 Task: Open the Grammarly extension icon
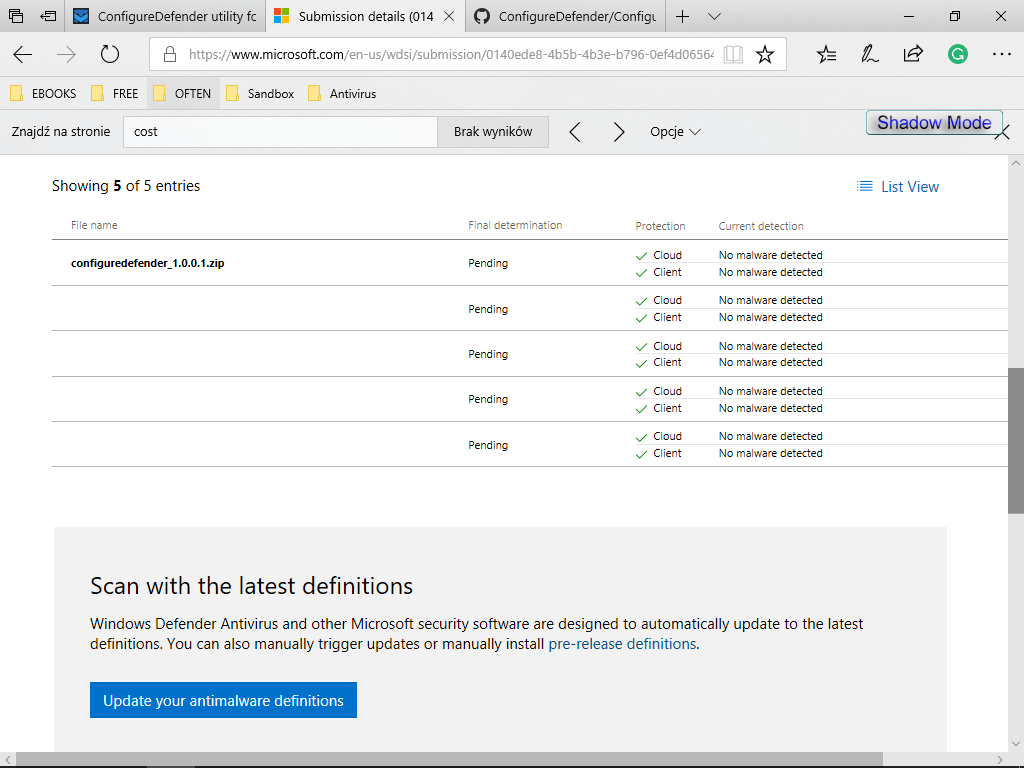pos(958,55)
